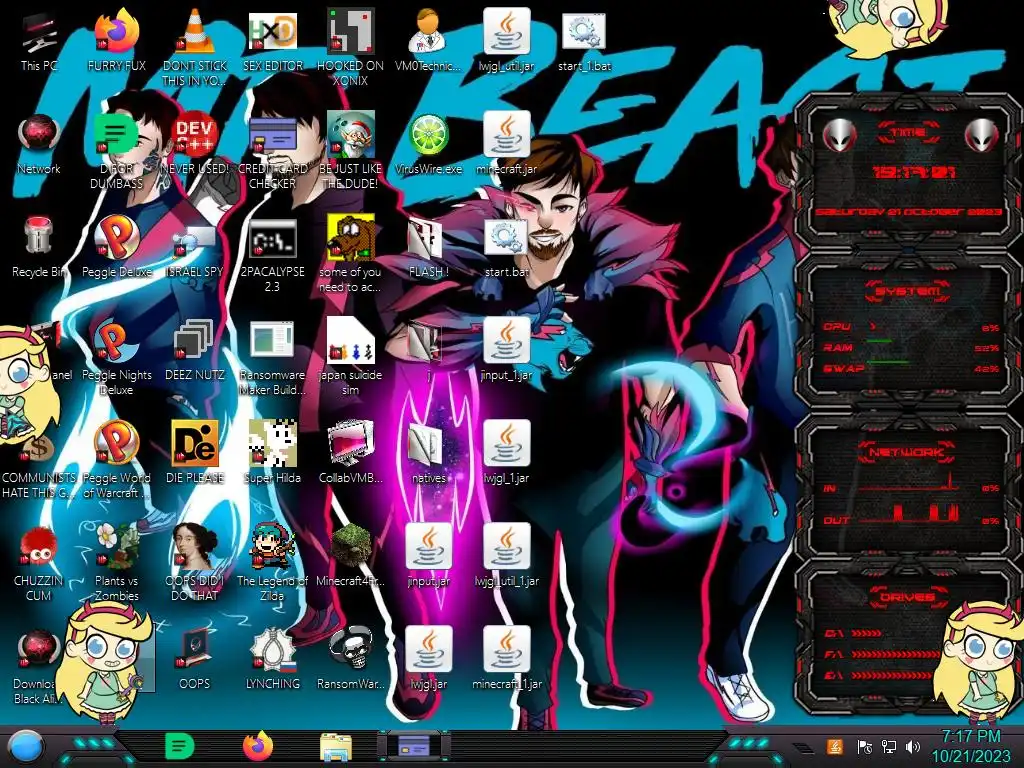Switch to the active credit card app taskbar button
The image size is (1024, 768).
[x=414, y=746]
